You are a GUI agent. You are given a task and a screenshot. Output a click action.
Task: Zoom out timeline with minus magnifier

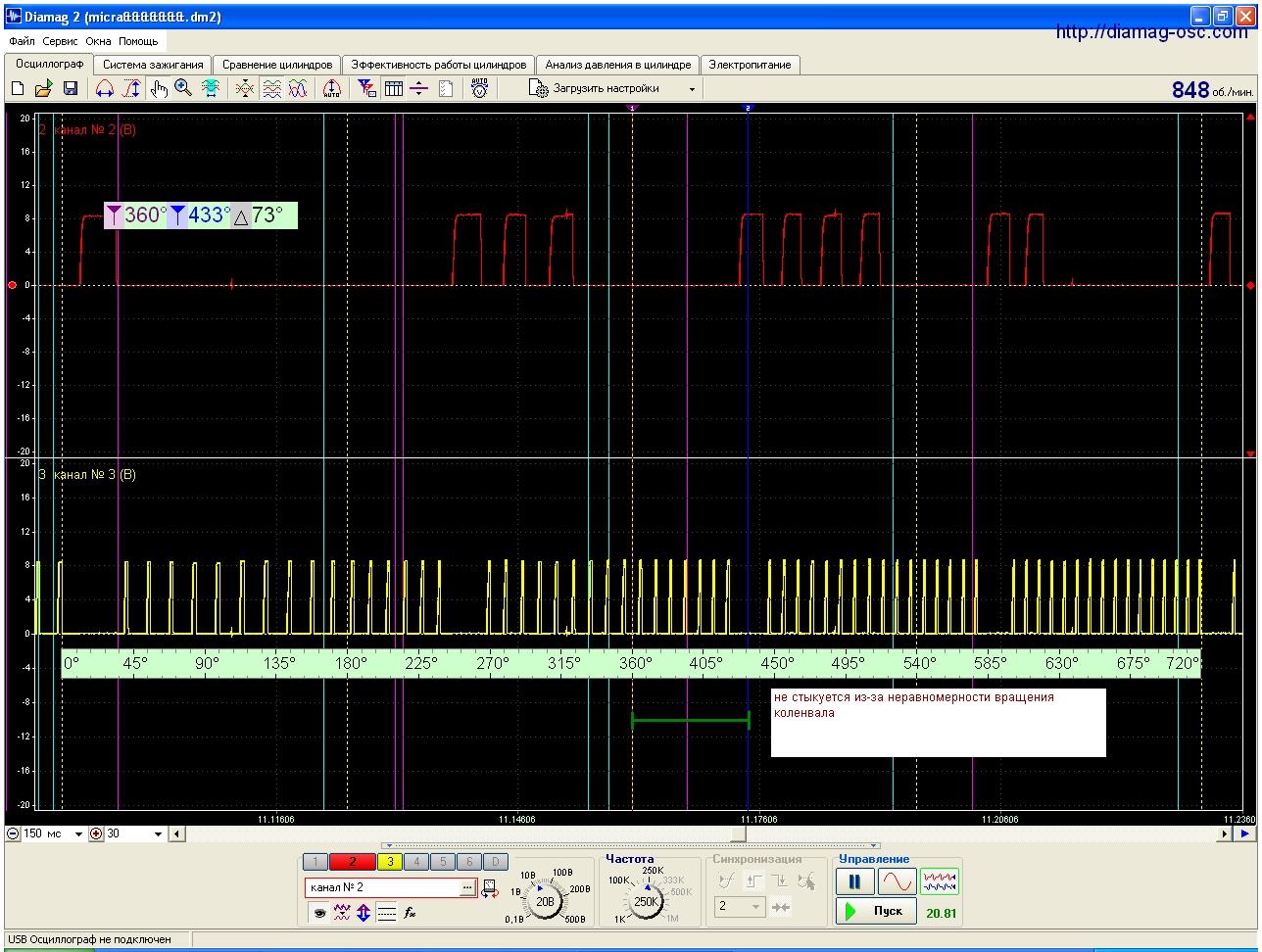13,834
